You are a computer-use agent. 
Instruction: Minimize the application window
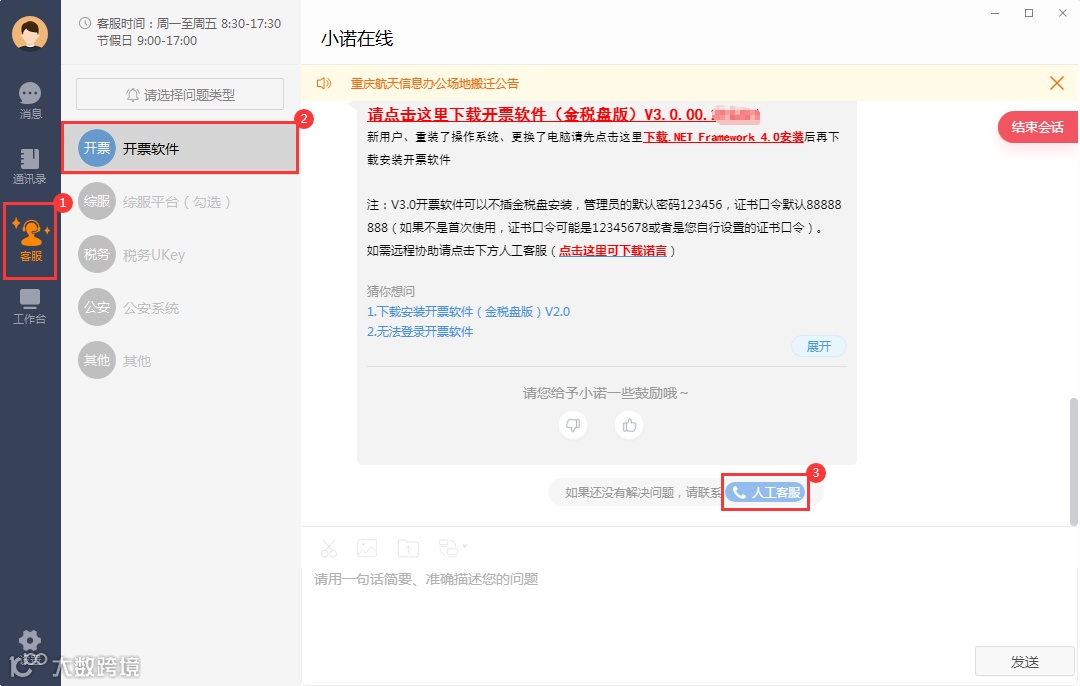tap(995, 13)
